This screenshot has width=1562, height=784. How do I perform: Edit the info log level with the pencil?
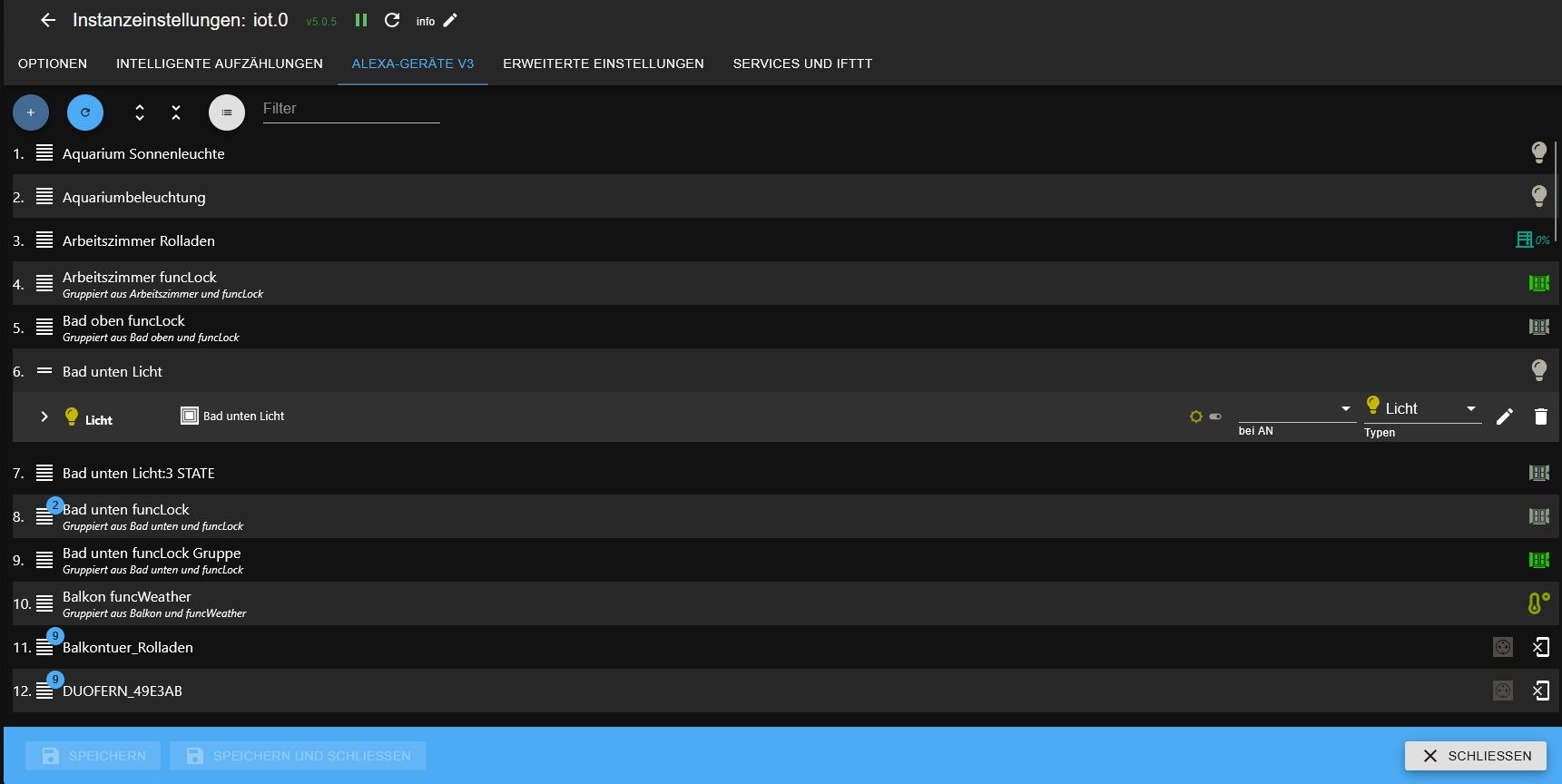(450, 20)
